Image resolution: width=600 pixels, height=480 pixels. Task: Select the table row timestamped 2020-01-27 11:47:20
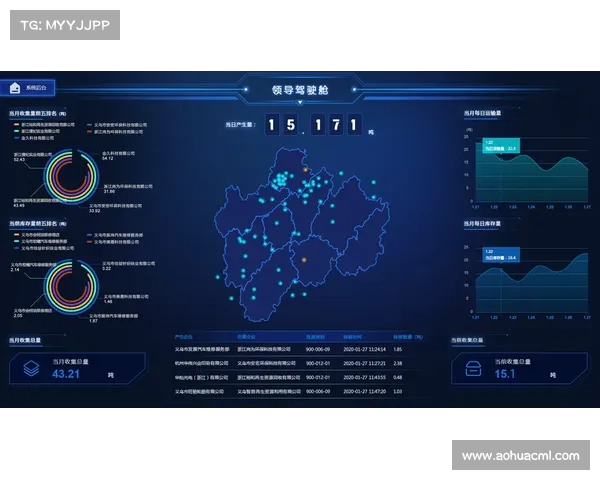pos(298,392)
